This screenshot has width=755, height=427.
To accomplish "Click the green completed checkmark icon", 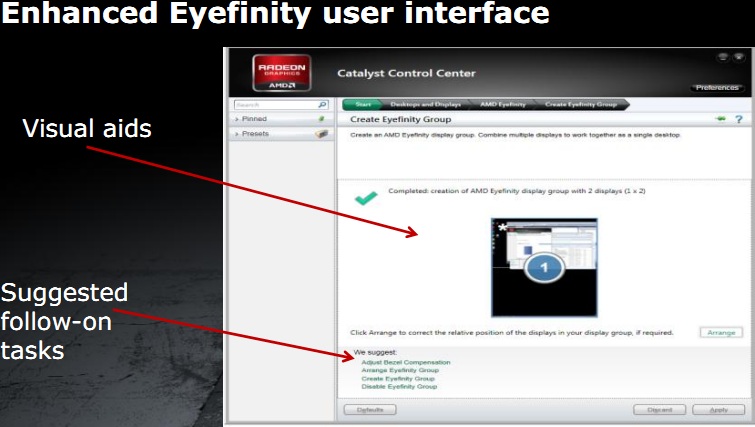I will (366, 197).
